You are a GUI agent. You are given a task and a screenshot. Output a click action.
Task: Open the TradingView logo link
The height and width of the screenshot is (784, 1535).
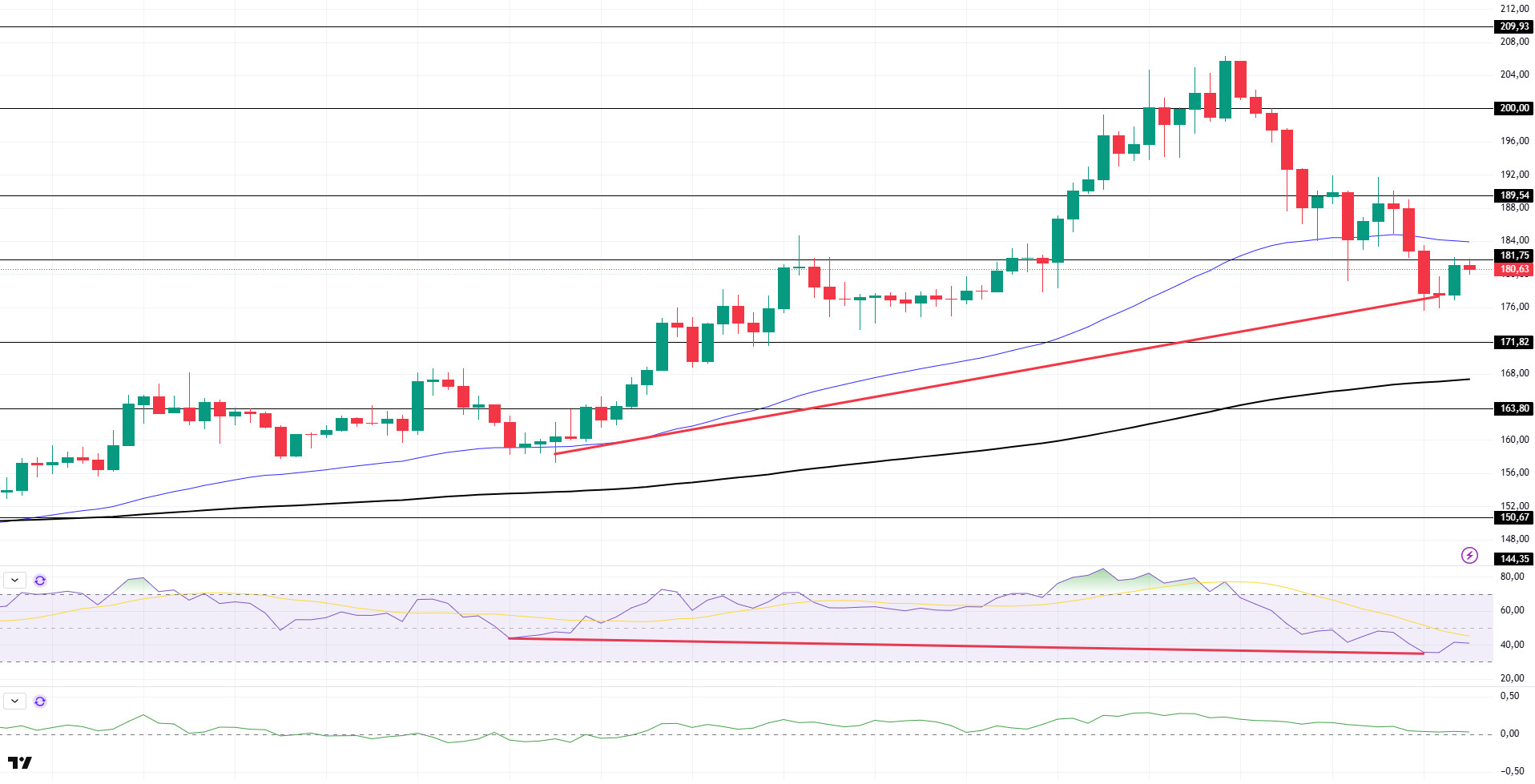tap(20, 762)
